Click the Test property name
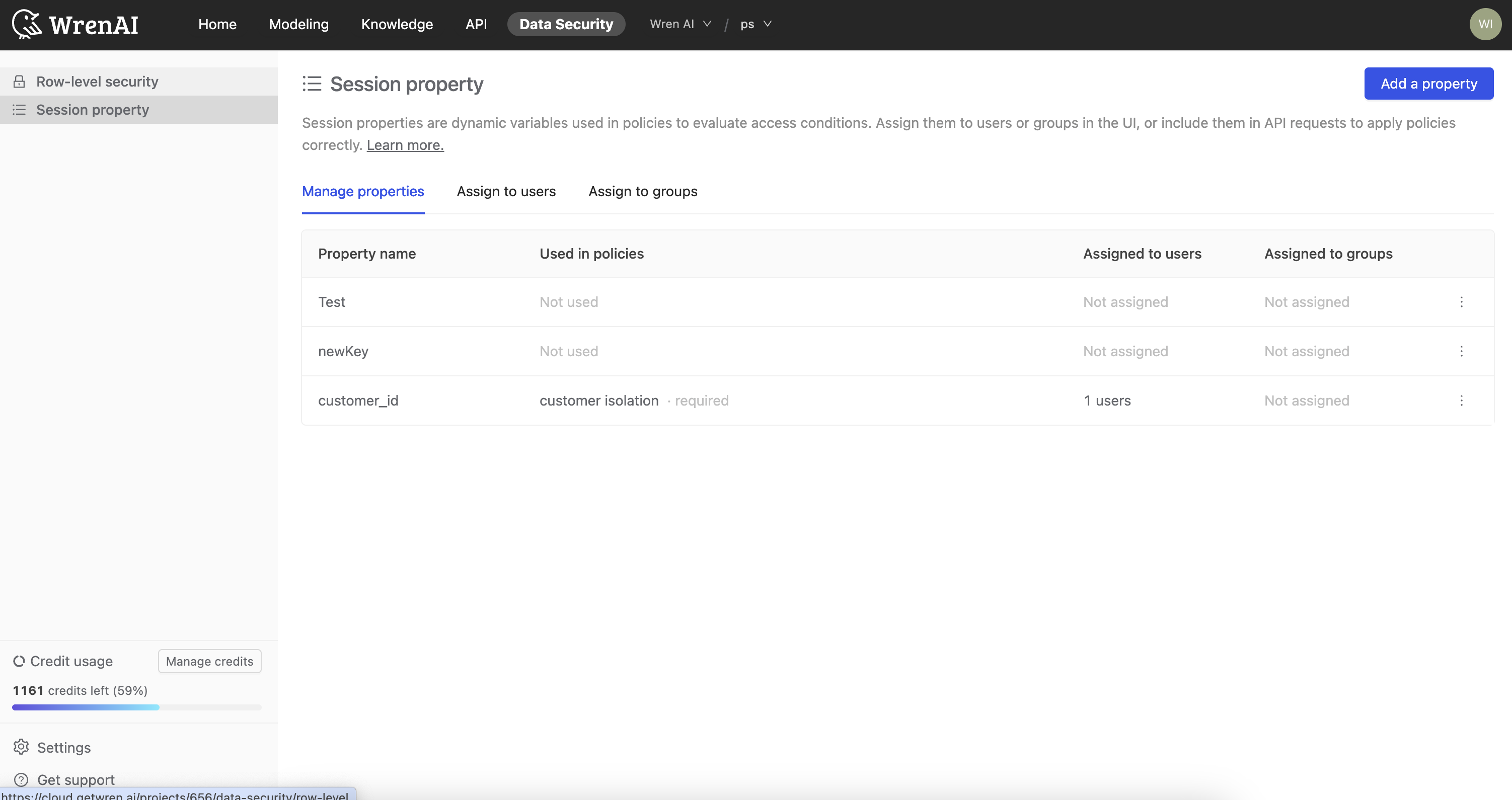This screenshot has height=800, width=1512. coord(332,302)
